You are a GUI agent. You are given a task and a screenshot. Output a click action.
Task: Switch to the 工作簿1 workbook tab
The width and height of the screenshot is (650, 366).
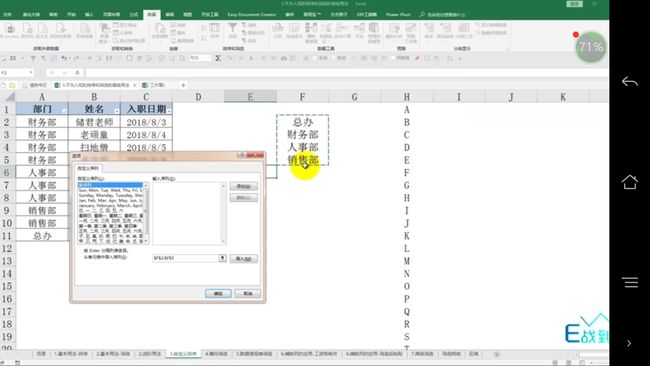(154, 85)
